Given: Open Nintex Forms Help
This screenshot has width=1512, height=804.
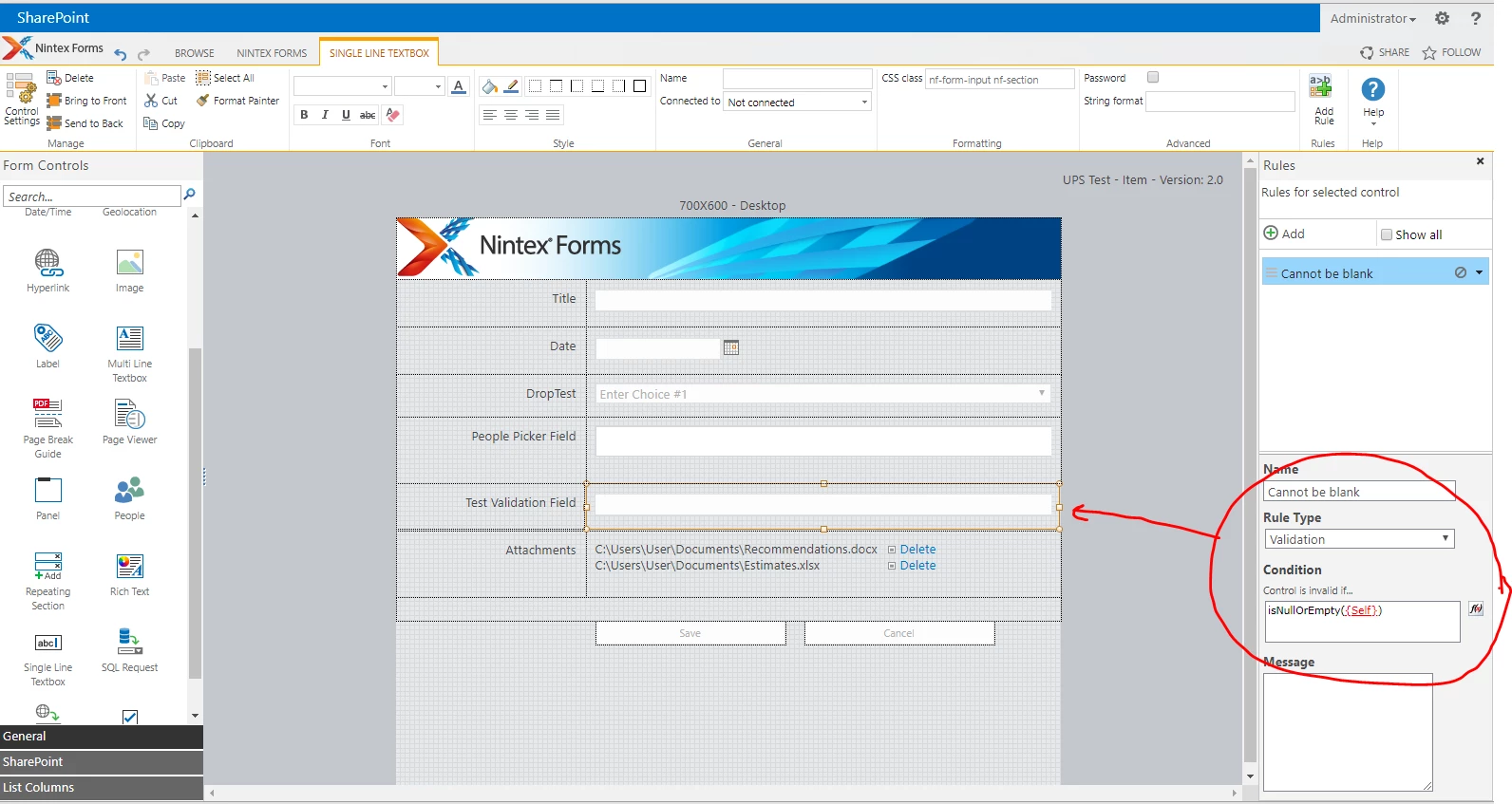Looking at the screenshot, I should [1373, 100].
